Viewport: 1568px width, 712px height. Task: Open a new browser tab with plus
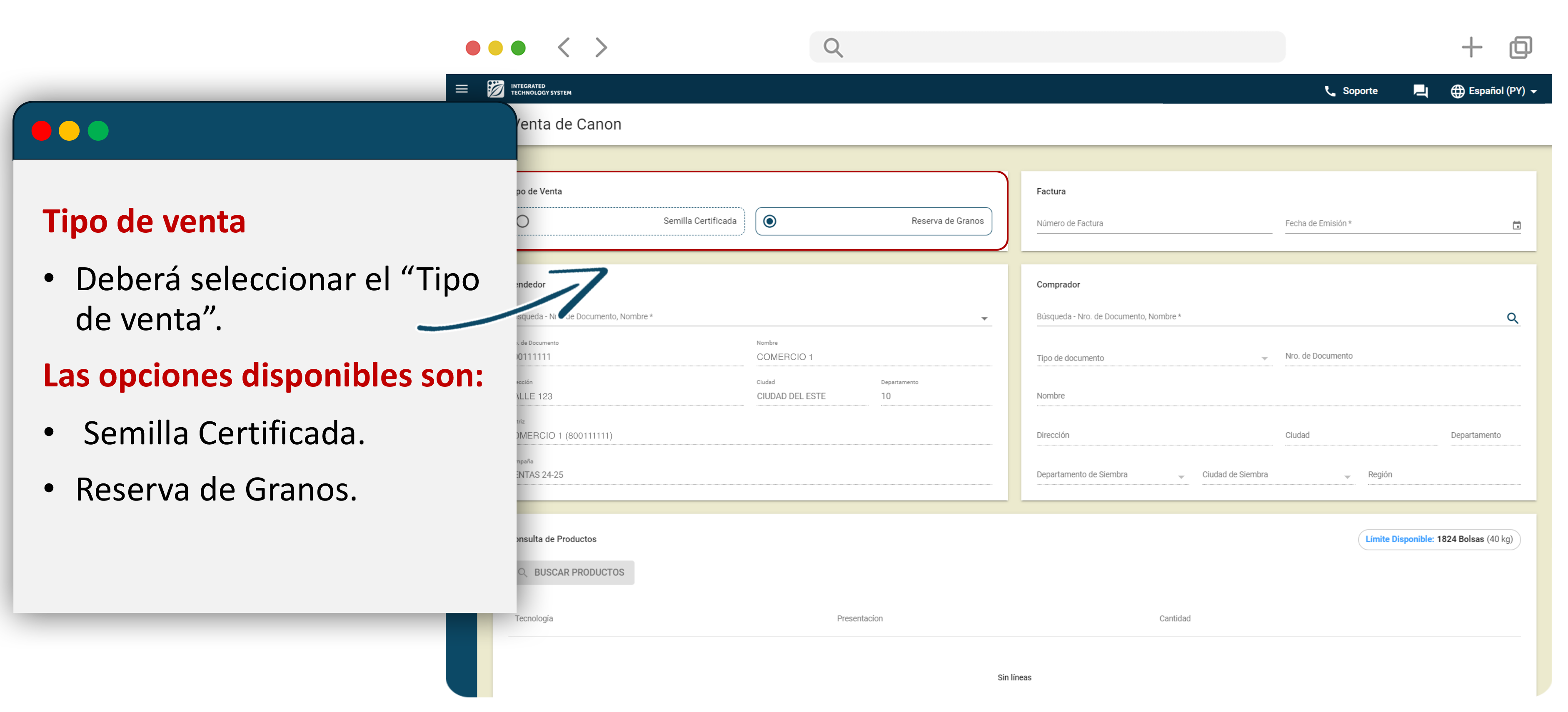coord(1471,47)
